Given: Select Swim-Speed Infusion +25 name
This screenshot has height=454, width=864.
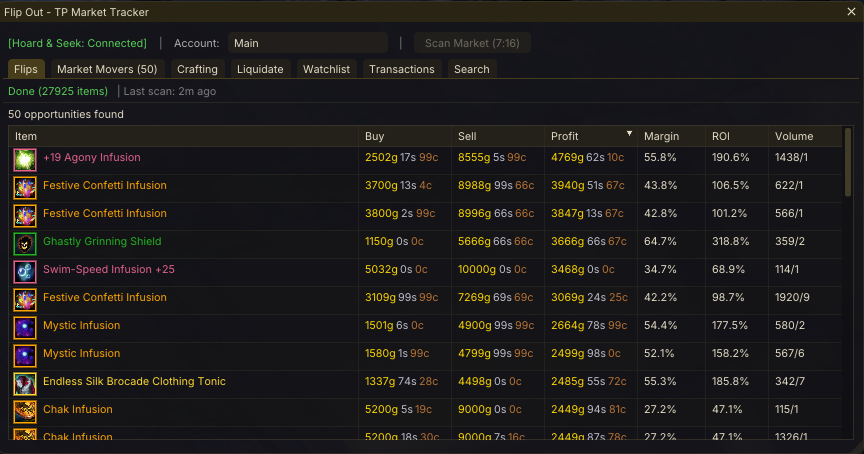Looking at the screenshot, I should (x=109, y=269).
